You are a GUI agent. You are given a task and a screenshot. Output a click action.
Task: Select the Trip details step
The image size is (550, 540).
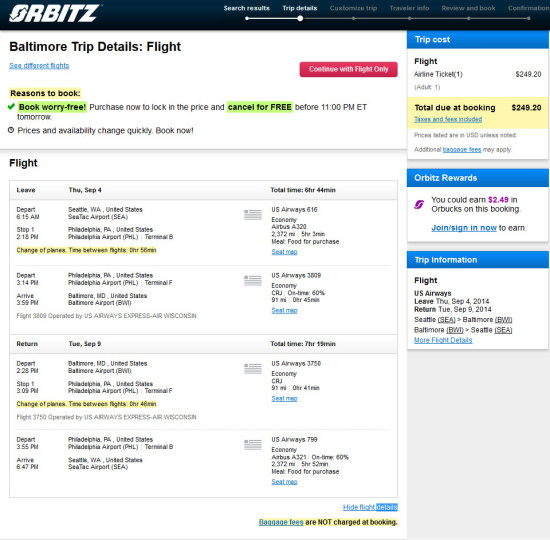(300, 8)
